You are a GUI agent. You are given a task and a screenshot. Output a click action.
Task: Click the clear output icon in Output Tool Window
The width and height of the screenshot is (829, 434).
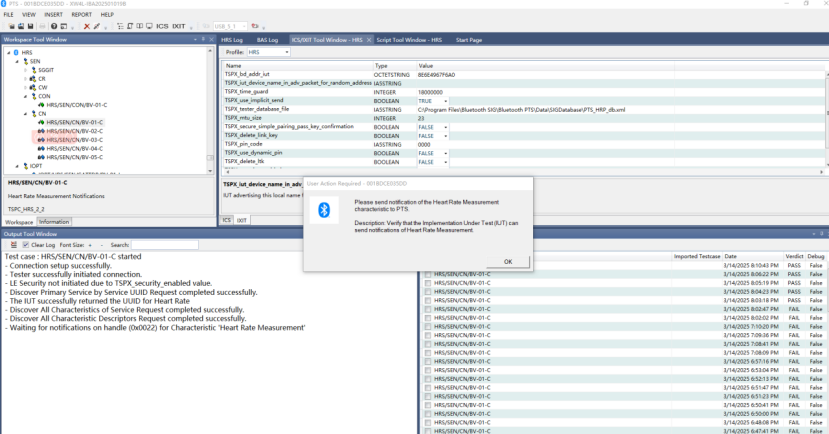pyautogui.click(x=14, y=245)
